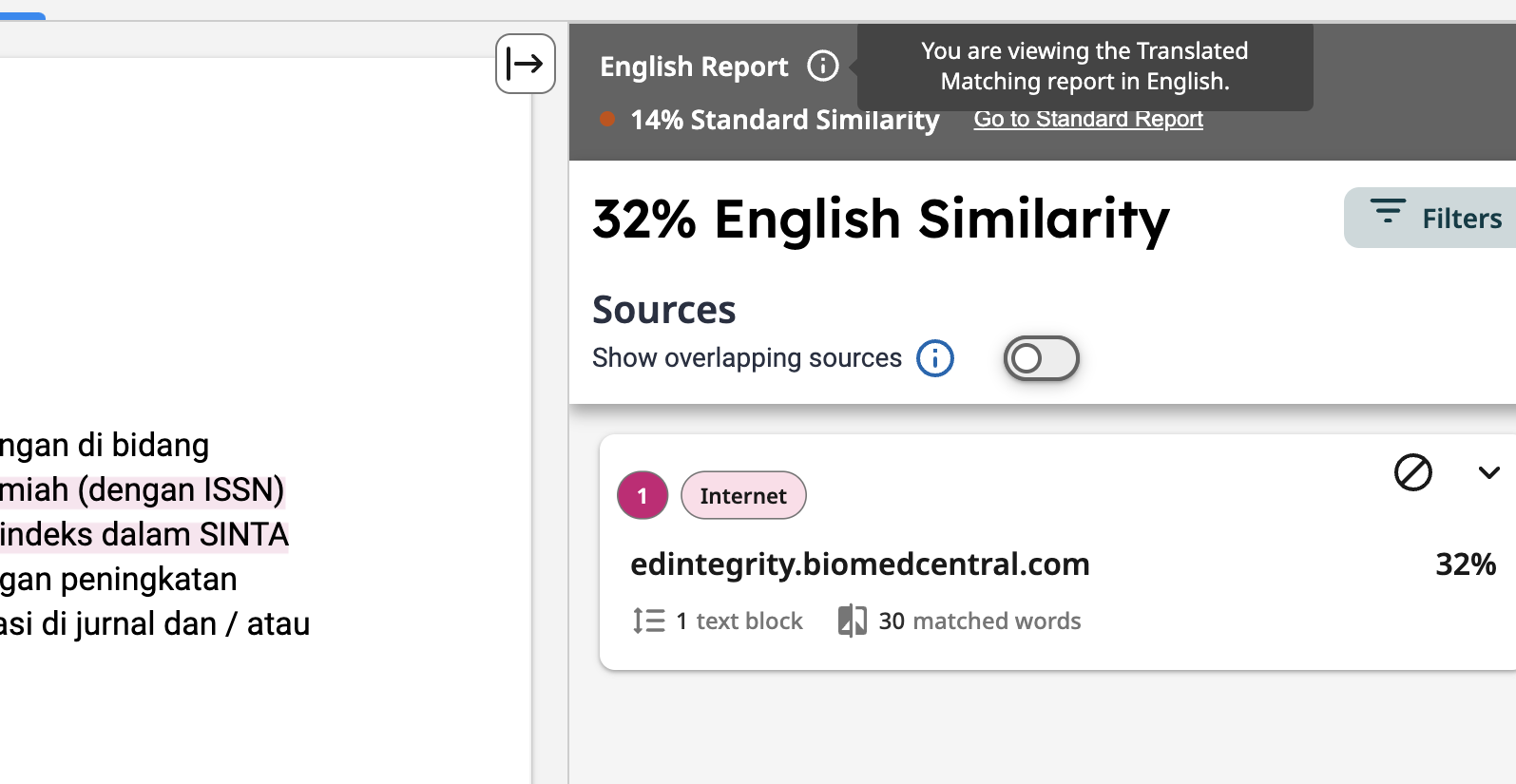Viewport: 1516px width, 784px height.
Task: Click the orange Standard Similarity dot
Action: point(607,120)
